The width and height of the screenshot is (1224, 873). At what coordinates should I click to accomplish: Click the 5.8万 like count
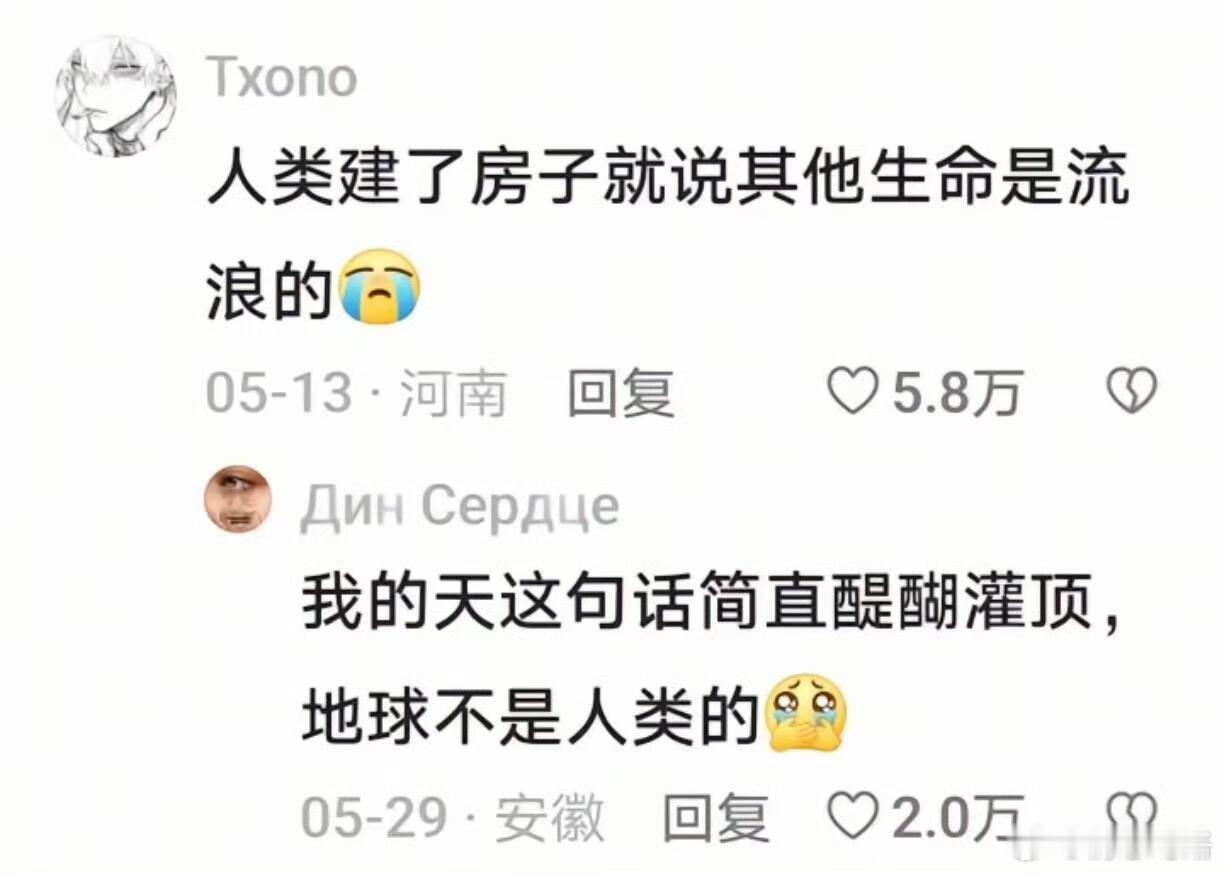956,392
